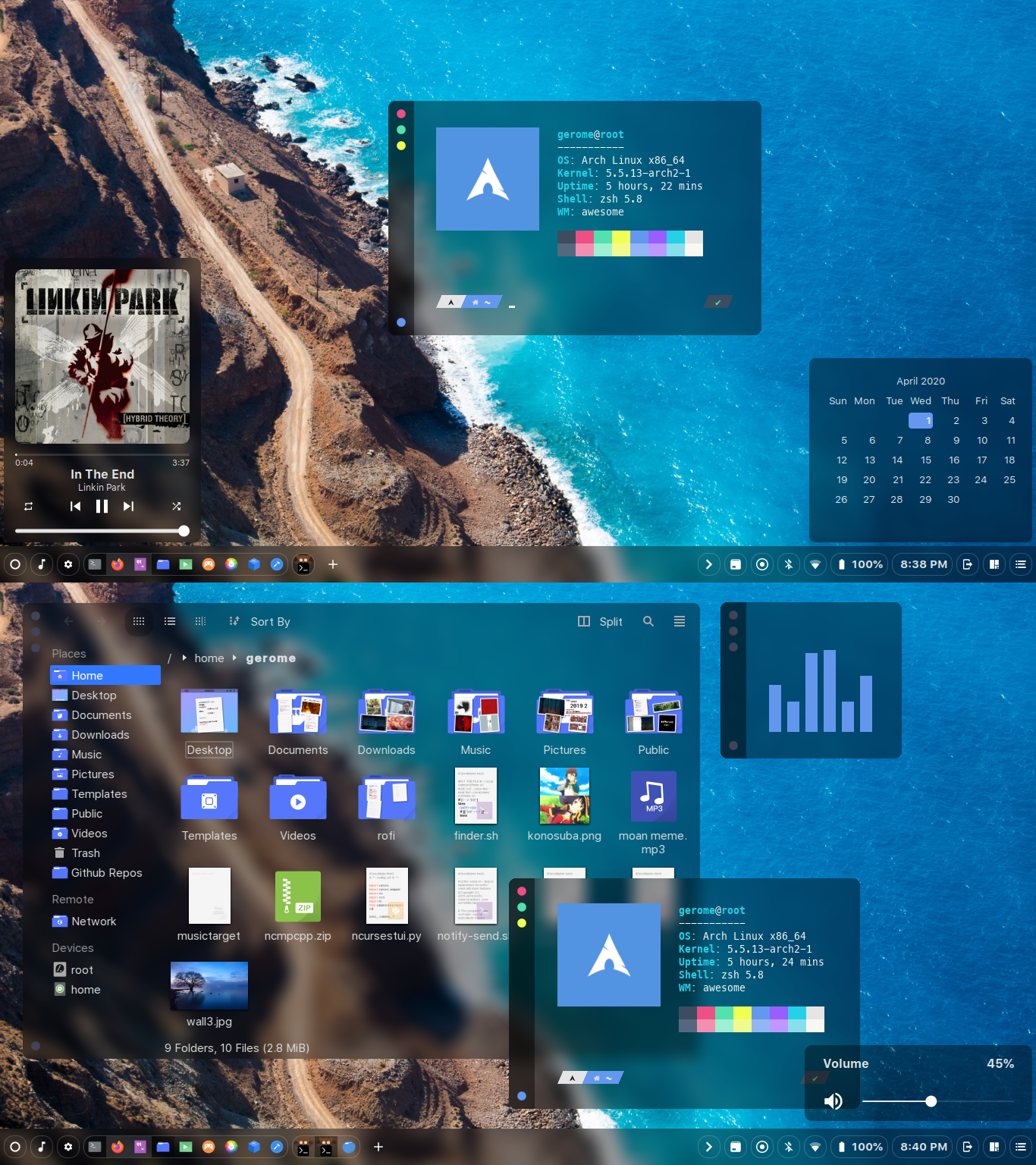Click the Volume popup slider handle
1036x1165 pixels.
(x=931, y=1101)
